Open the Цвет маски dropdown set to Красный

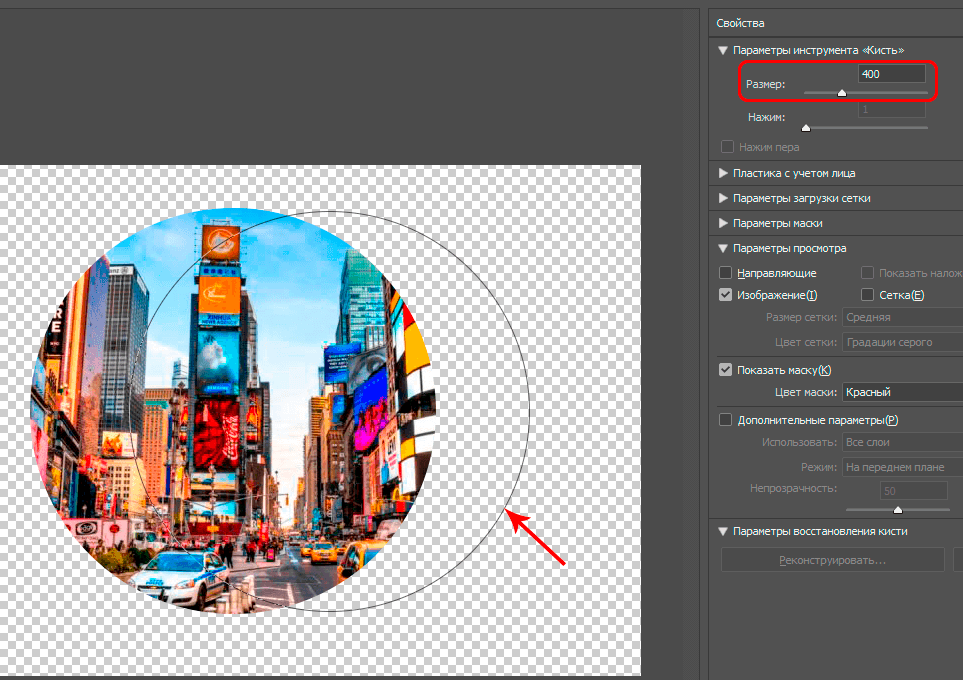(900, 393)
